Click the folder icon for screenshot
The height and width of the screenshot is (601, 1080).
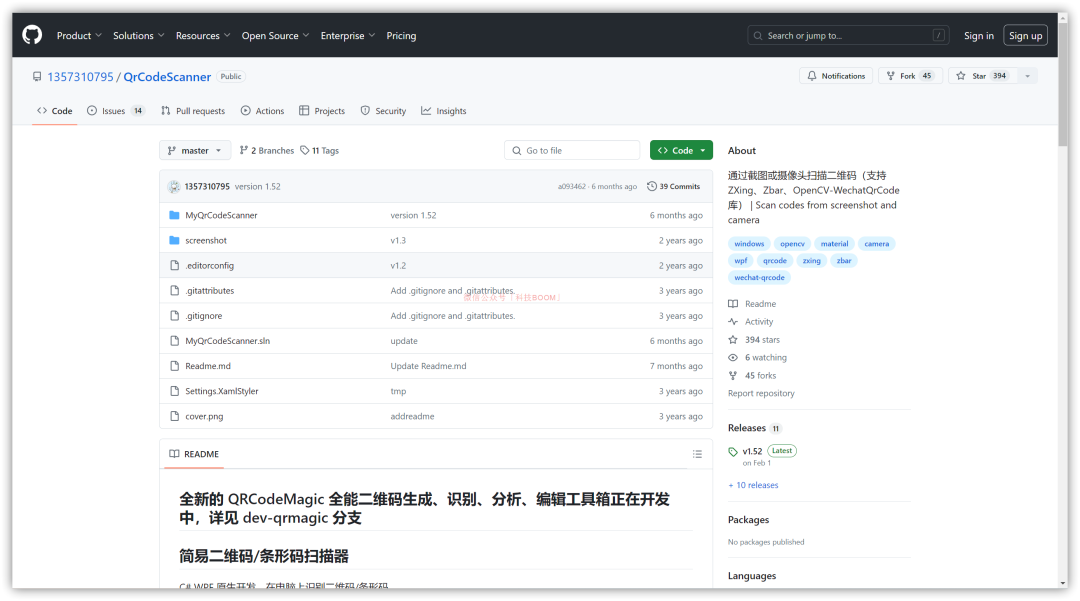point(174,240)
